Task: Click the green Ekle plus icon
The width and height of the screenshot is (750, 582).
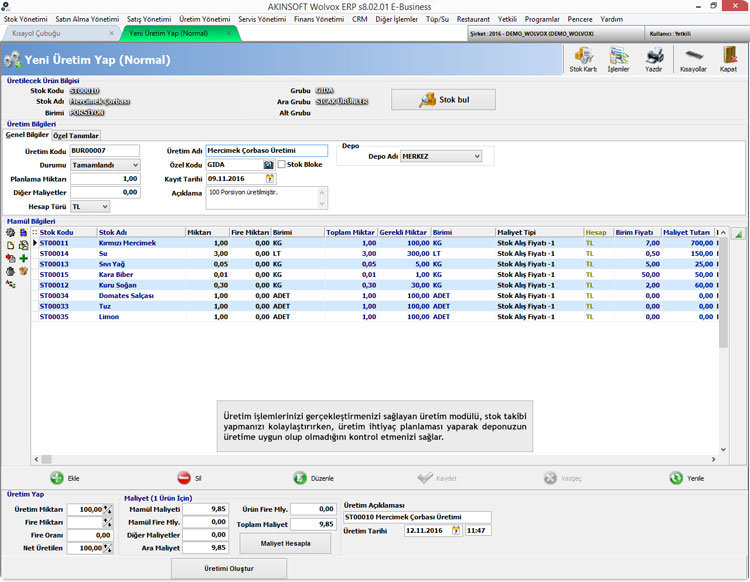Action: [x=57, y=478]
